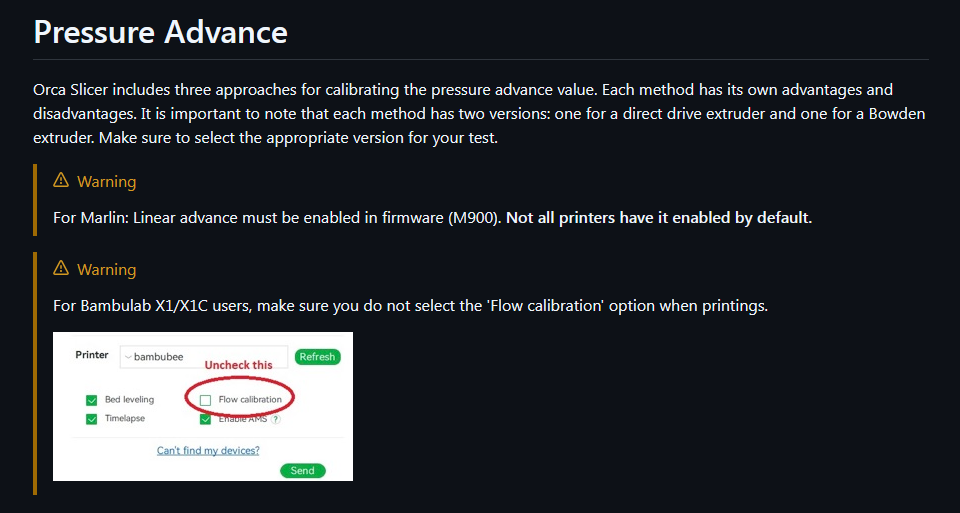Toggle the Timelapse checkbox
Viewport: 960px width, 513px height.
(92, 419)
